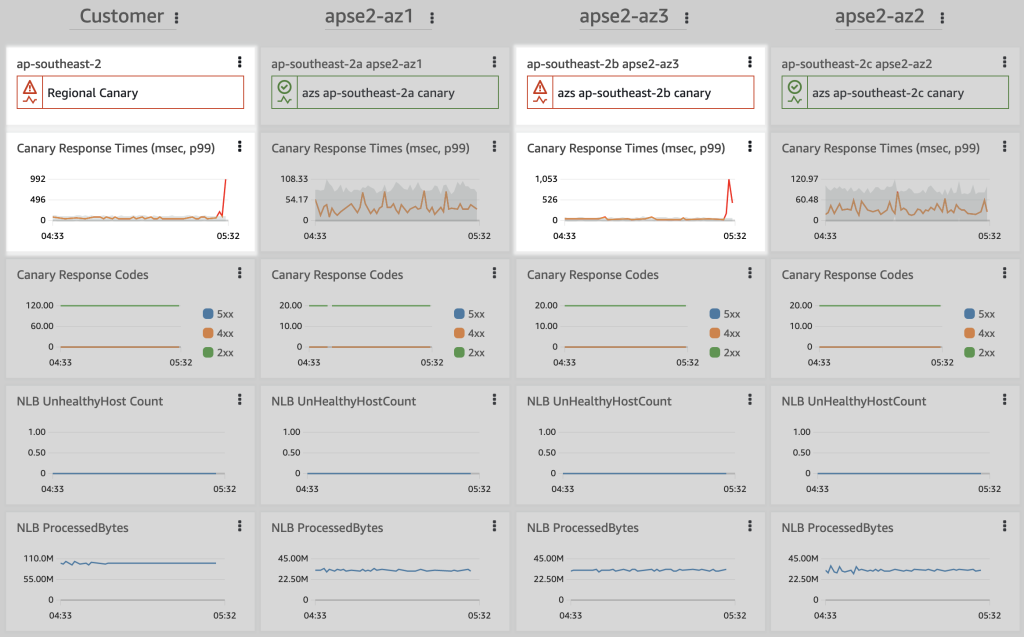This screenshot has width=1024, height=637.
Task: Open the three-dot menu on apse2-az3 Canary Response Codes widget
Action: coord(749,273)
